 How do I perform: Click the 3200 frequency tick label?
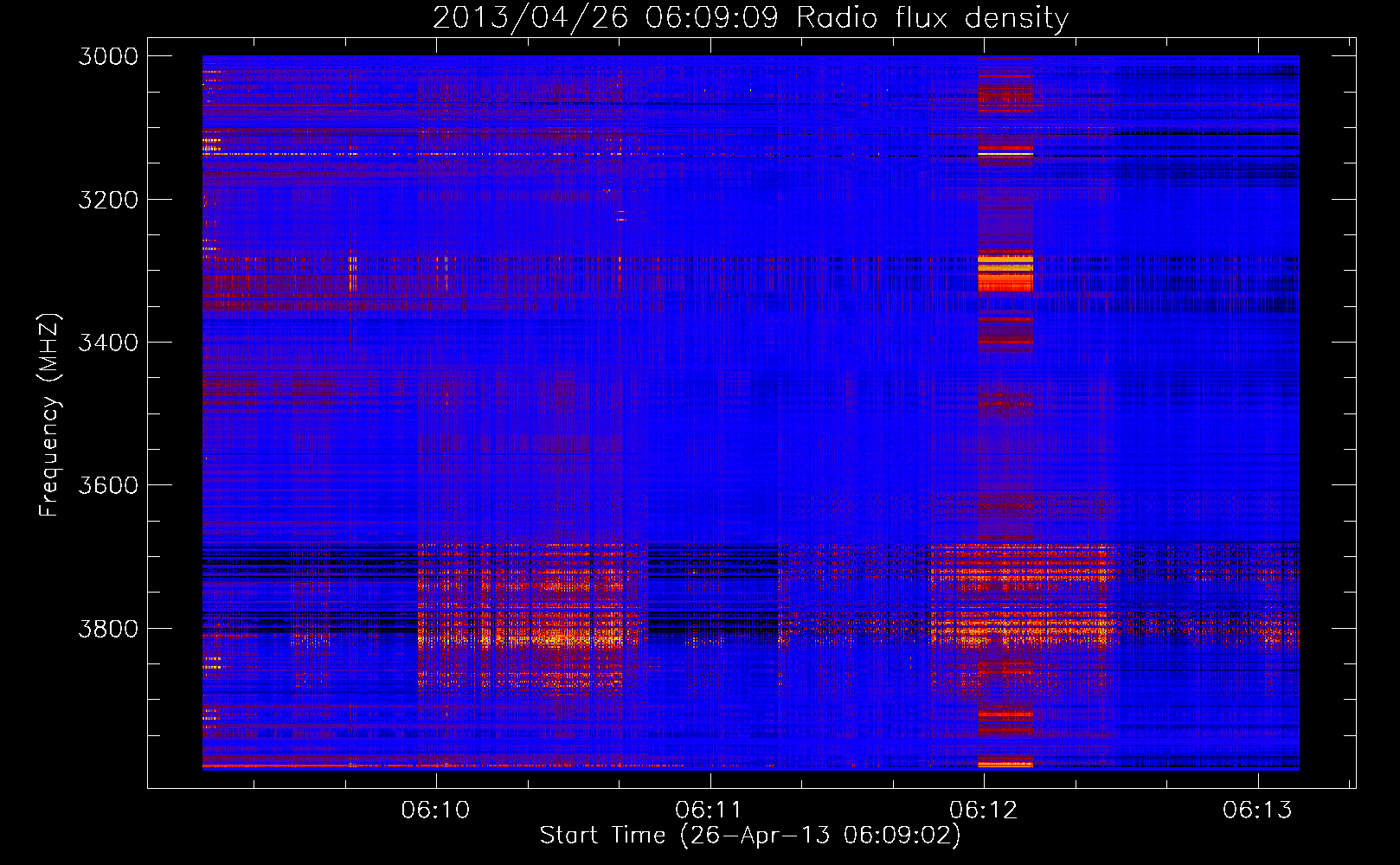tap(108, 200)
